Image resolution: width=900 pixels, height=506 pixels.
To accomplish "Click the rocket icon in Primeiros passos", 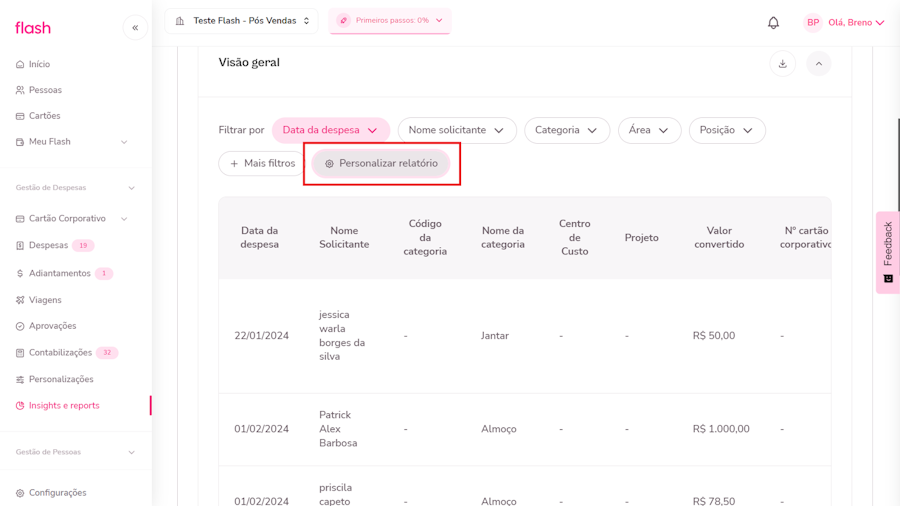I will (343, 21).
